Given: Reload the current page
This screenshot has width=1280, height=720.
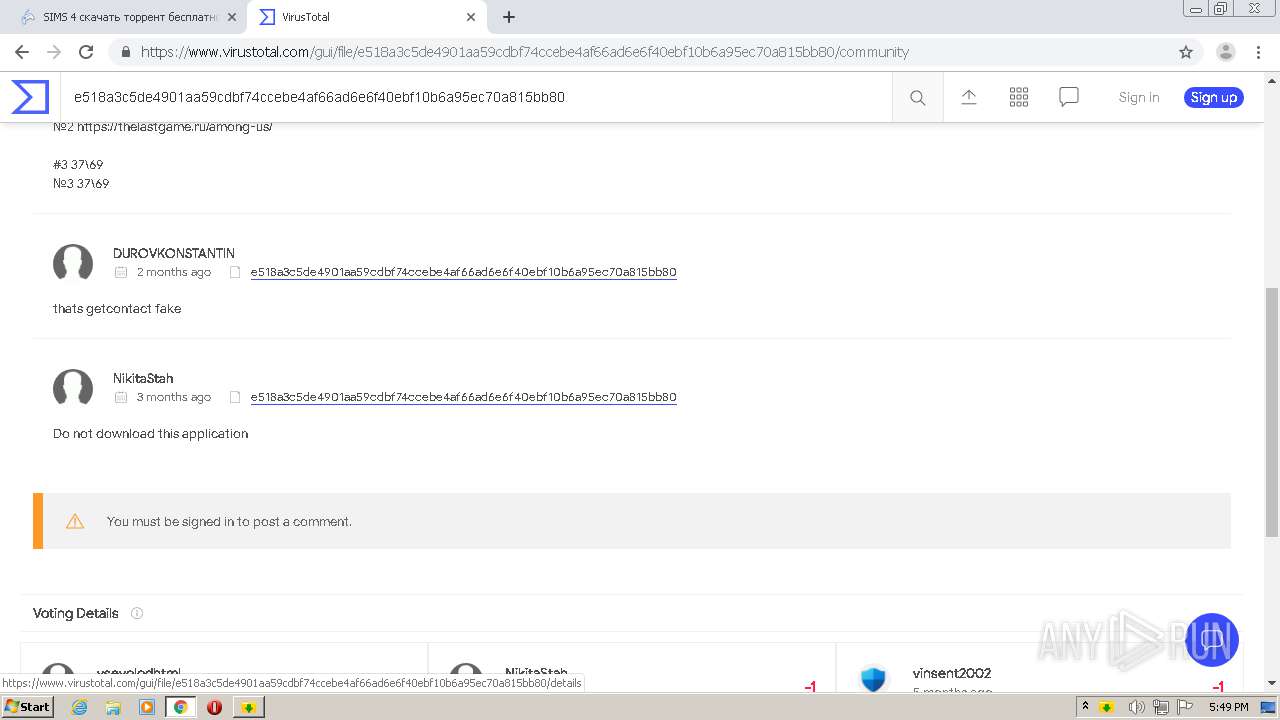Looking at the screenshot, I should (x=86, y=52).
